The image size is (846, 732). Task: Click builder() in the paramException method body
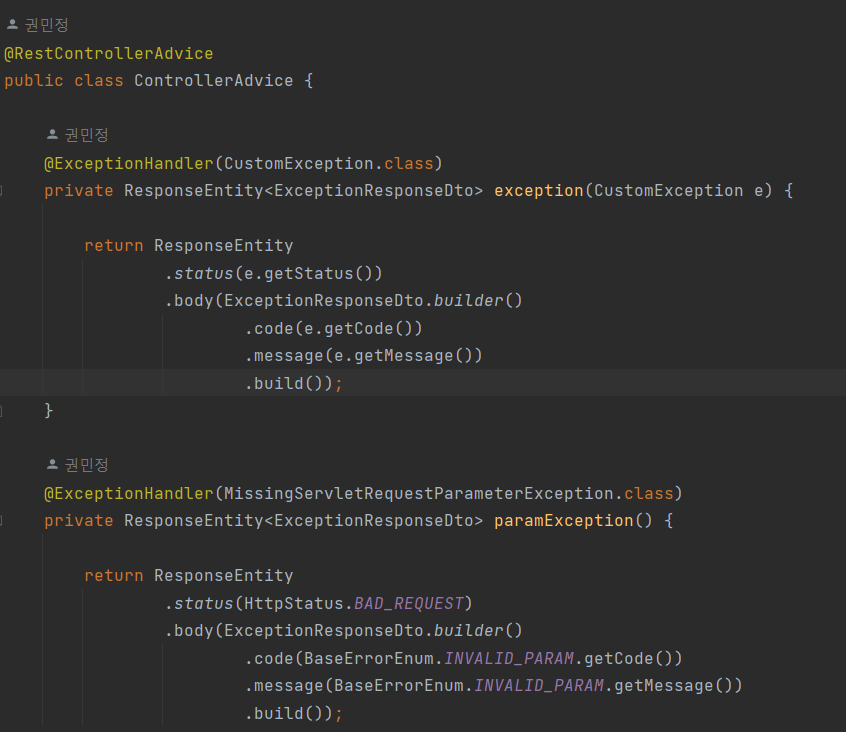[x=478, y=631]
